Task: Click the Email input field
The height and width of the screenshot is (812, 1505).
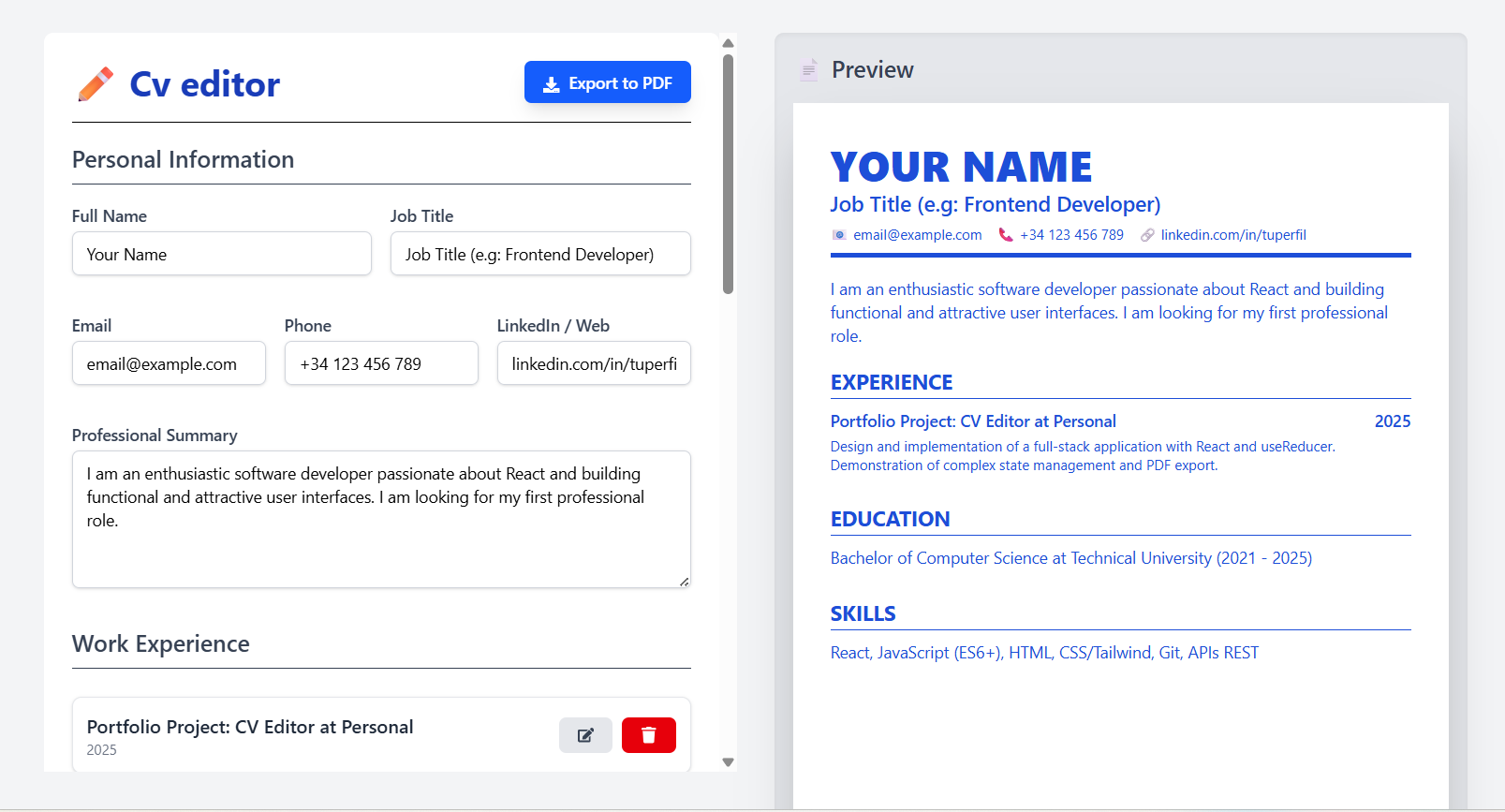Action: pos(169,363)
